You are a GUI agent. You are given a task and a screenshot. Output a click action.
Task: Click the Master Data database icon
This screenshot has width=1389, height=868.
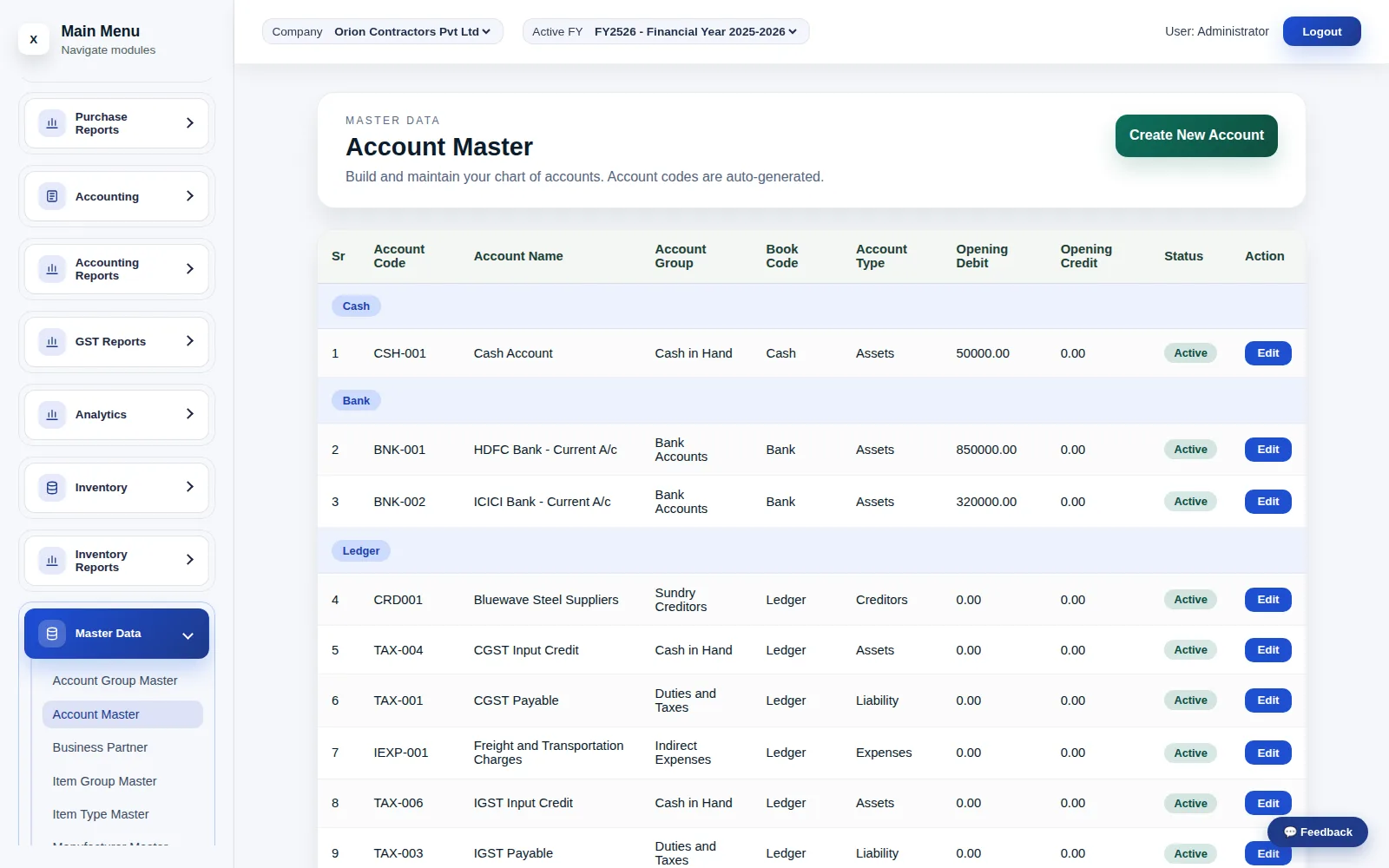[x=52, y=634]
